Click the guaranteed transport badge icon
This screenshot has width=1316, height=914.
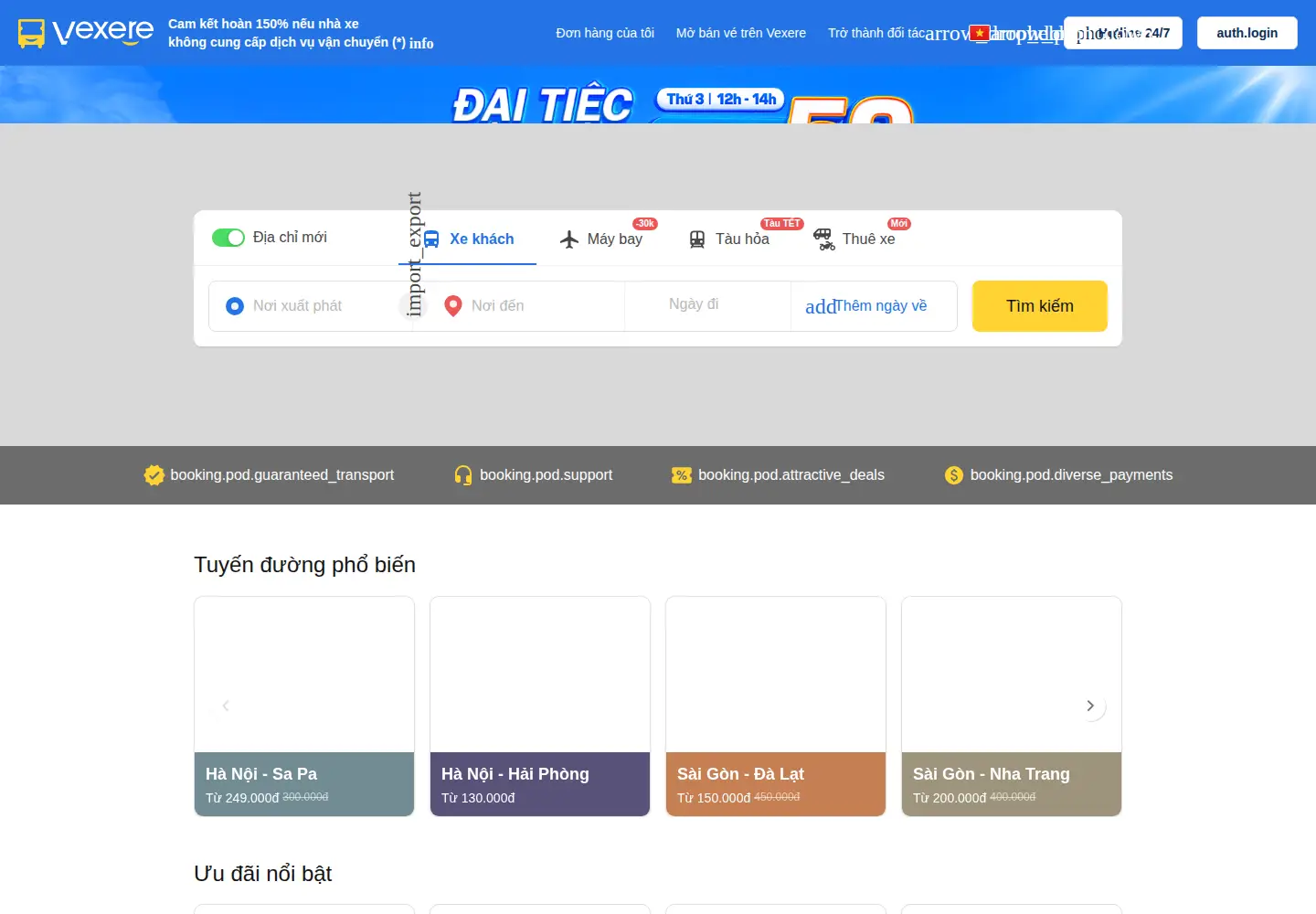[x=154, y=475]
